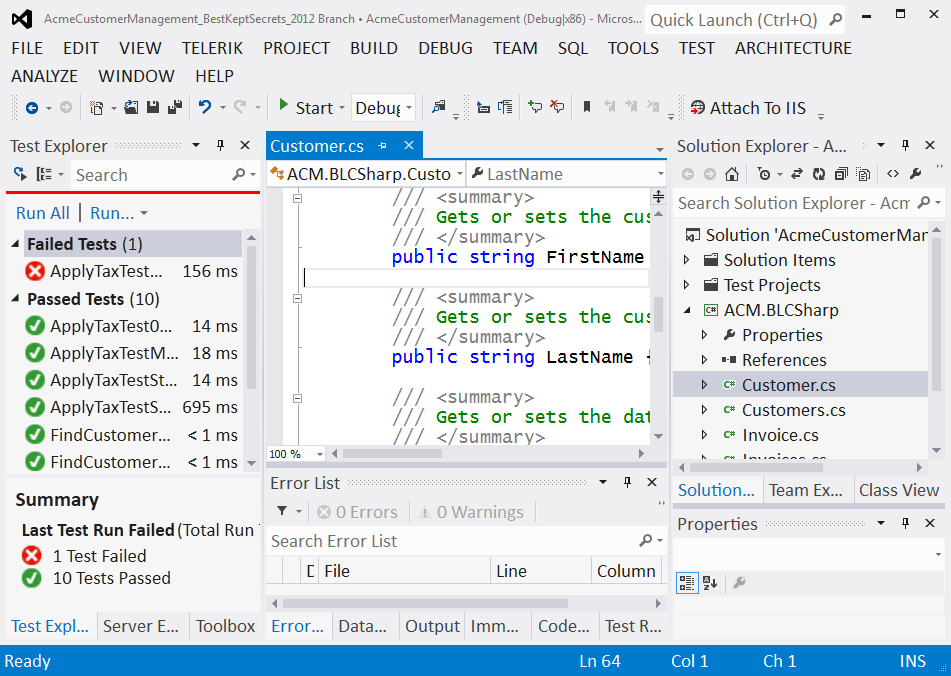
Task: Open the ARCHITECTURE menu
Action: tap(793, 48)
